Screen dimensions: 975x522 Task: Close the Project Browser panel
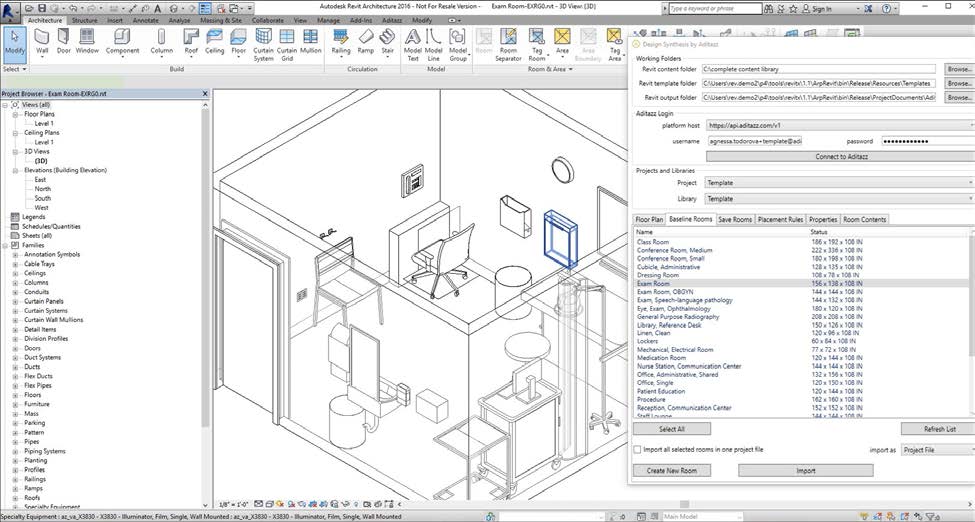click(205, 94)
